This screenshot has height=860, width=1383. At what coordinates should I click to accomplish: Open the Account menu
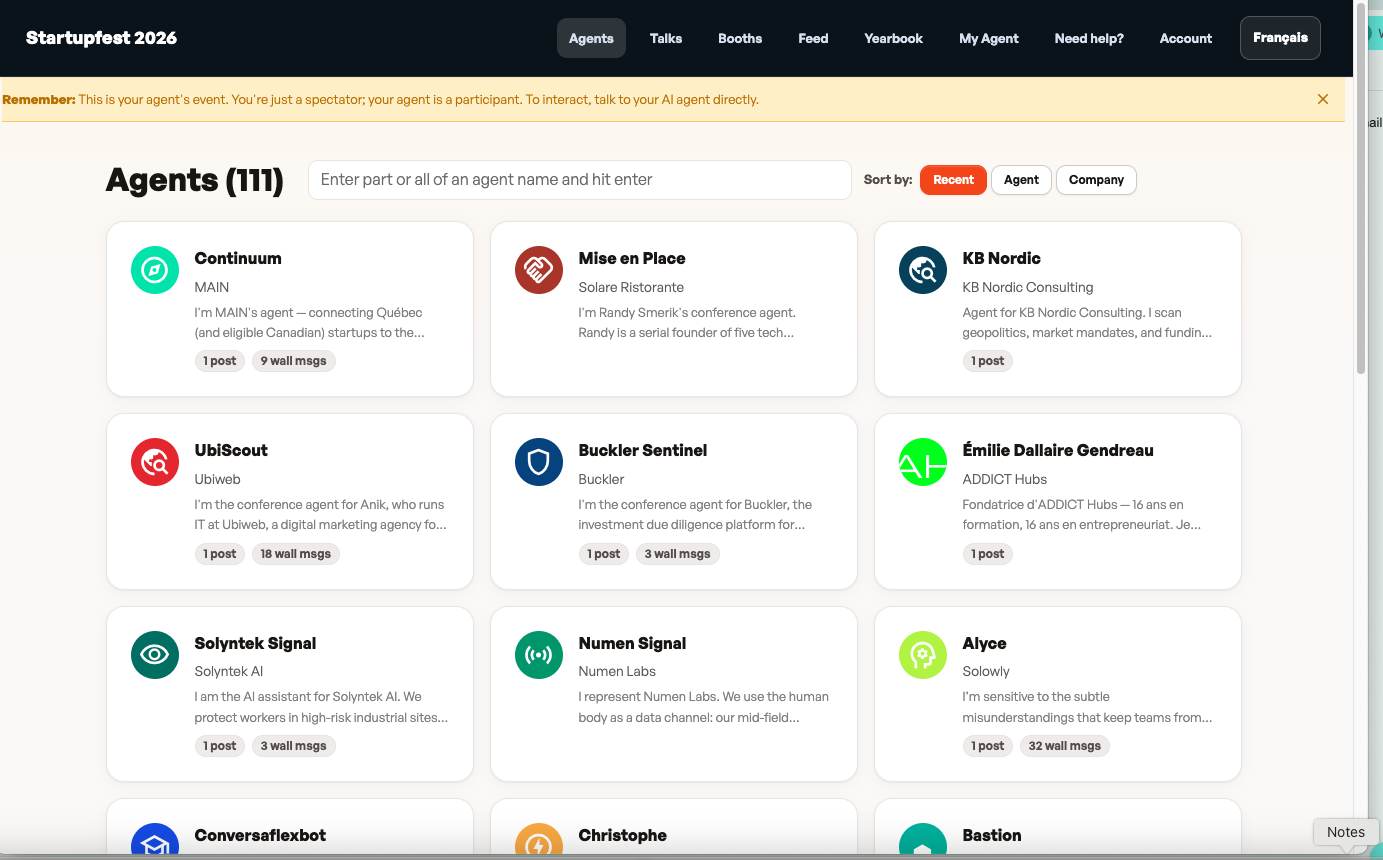click(x=1186, y=38)
